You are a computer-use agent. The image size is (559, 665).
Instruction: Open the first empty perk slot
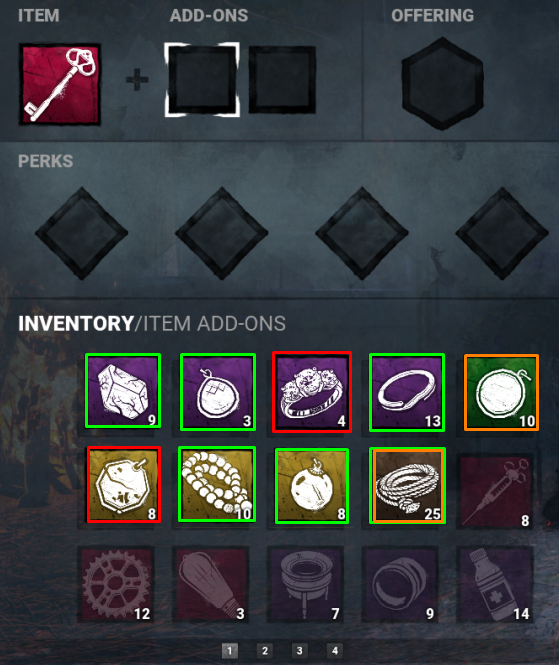pos(81,233)
